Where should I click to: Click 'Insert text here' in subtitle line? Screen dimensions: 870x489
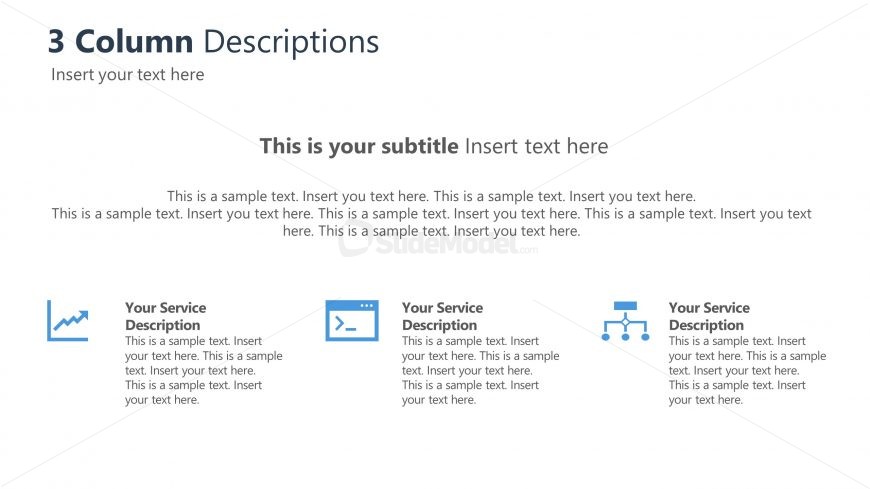(x=537, y=146)
